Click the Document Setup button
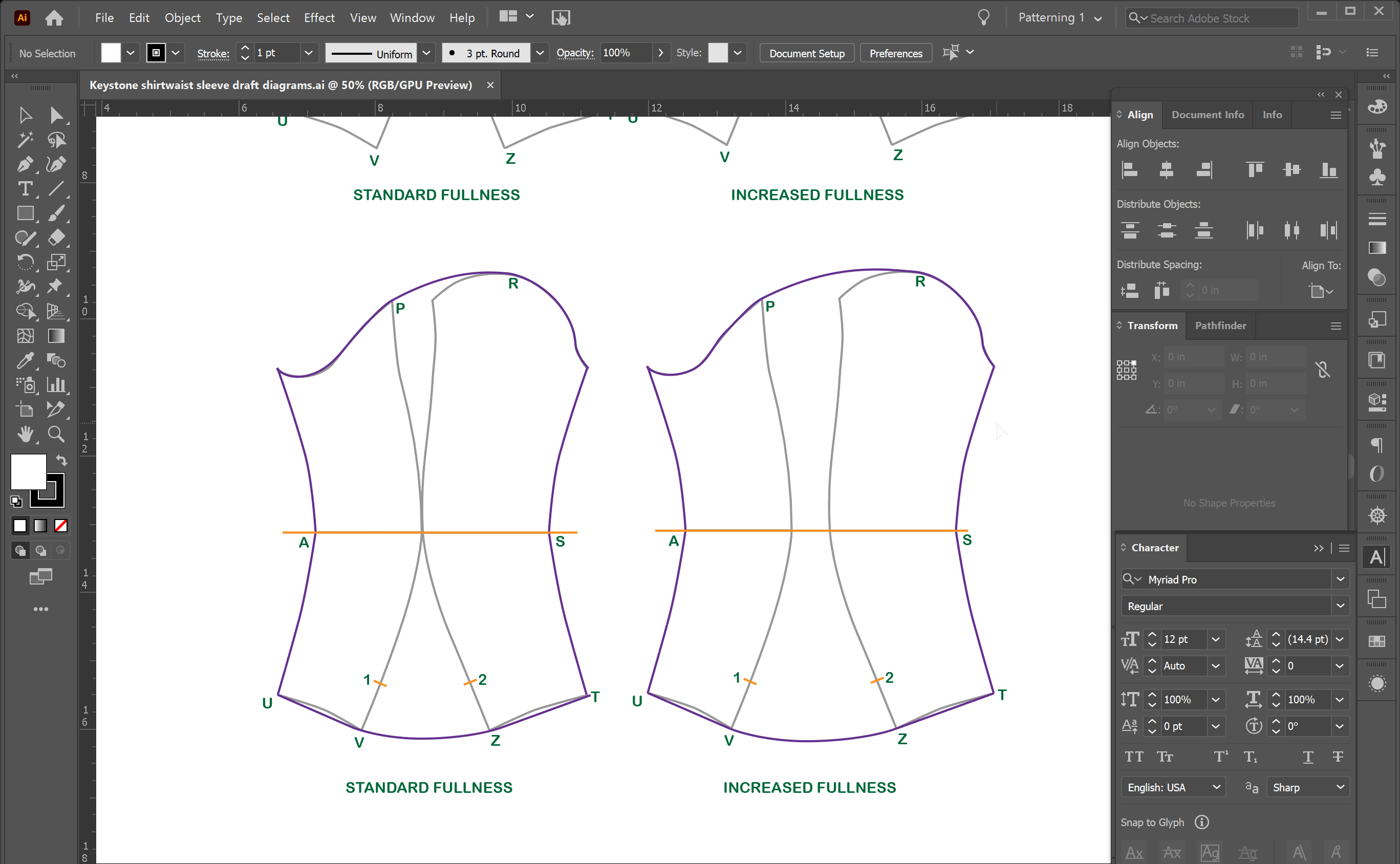The height and width of the screenshot is (864, 1400). click(x=806, y=53)
